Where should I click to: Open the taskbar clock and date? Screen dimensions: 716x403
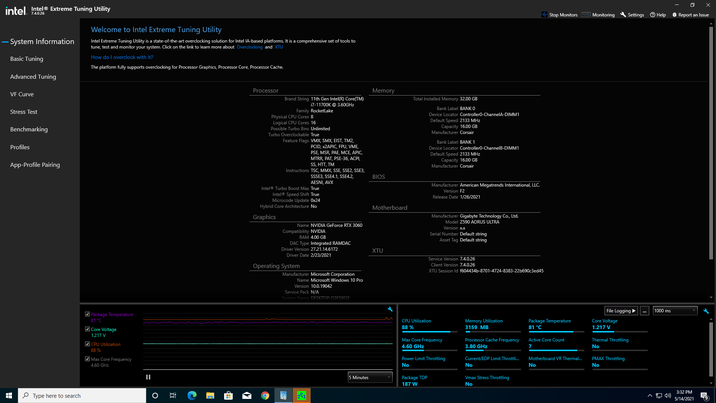[x=684, y=395]
